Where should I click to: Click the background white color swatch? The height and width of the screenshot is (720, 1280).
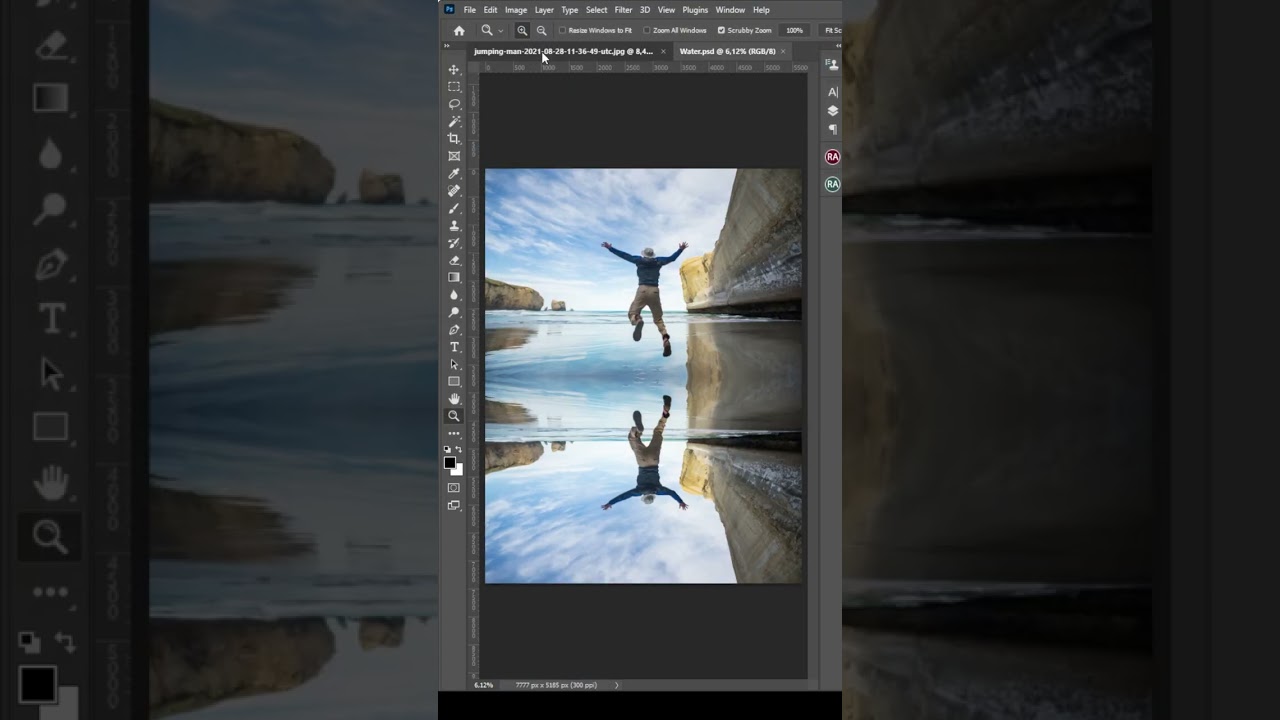(x=459, y=470)
